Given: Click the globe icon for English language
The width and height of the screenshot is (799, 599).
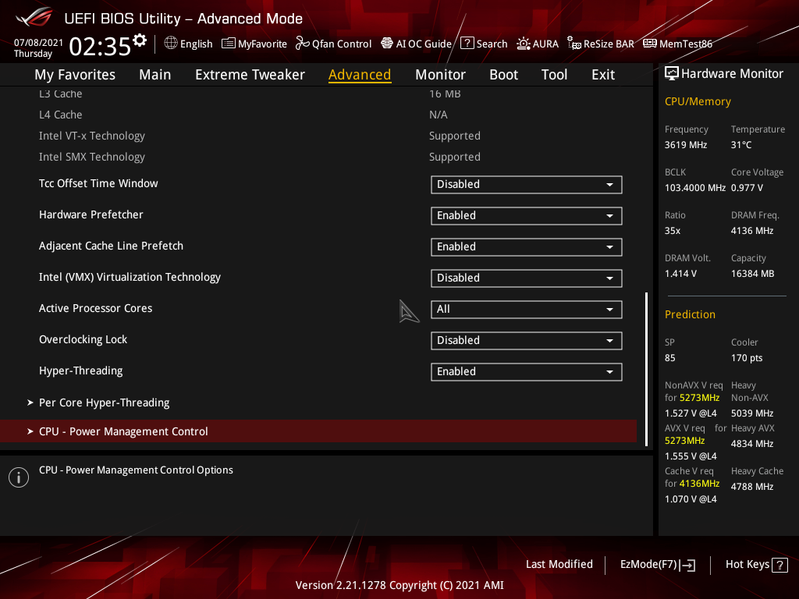Looking at the screenshot, I should (x=171, y=43).
